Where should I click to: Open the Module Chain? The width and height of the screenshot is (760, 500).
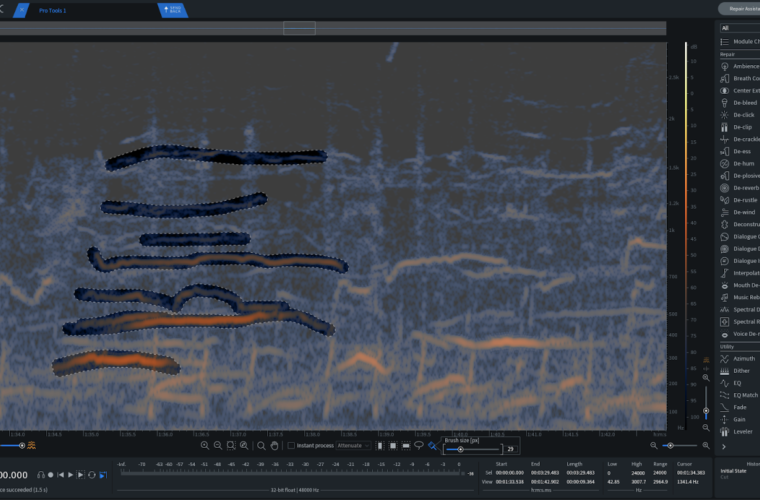point(744,41)
